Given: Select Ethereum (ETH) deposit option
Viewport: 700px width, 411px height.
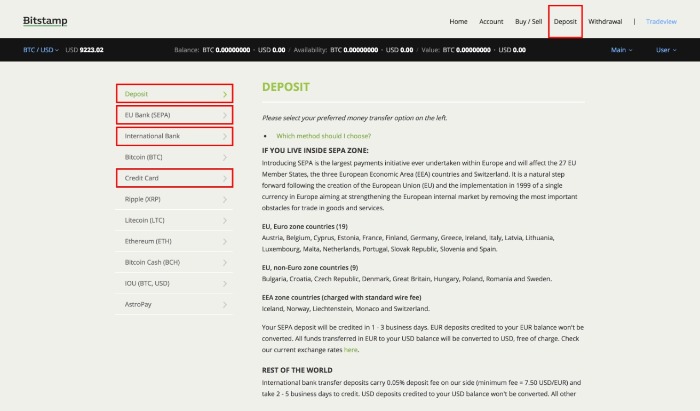Looking at the screenshot, I should click(174, 241).
